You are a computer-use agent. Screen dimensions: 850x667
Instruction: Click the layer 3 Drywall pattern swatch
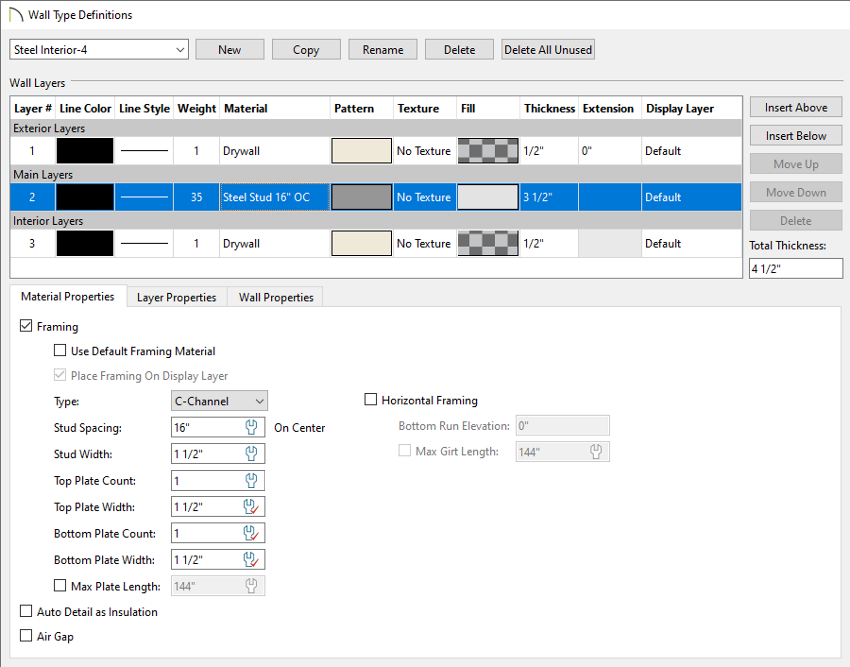point(362,243)
